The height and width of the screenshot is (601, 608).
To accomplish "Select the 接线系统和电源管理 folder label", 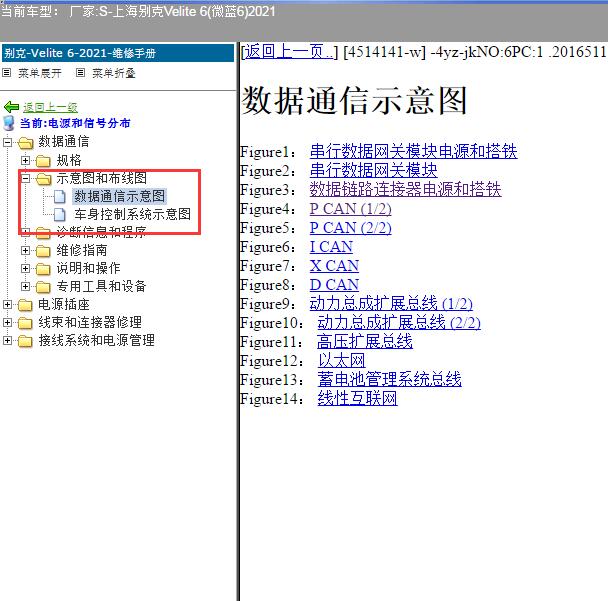I will click(x=97, y=340).
